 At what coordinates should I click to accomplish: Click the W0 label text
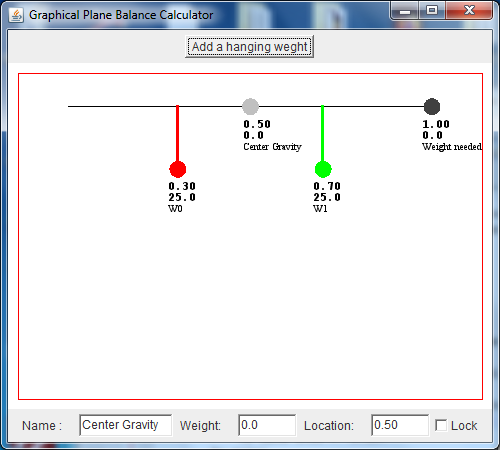(175, 209)
